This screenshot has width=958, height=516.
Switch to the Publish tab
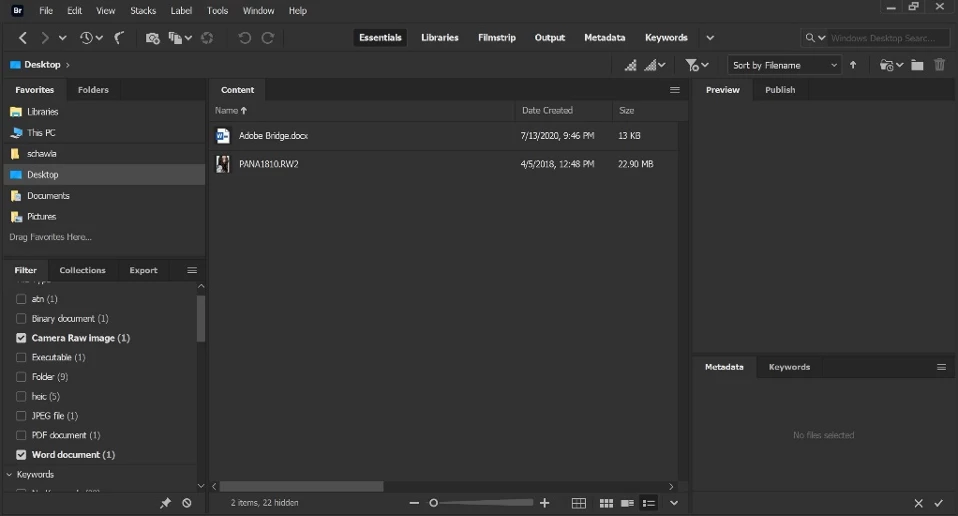click(x=780, y=90)
